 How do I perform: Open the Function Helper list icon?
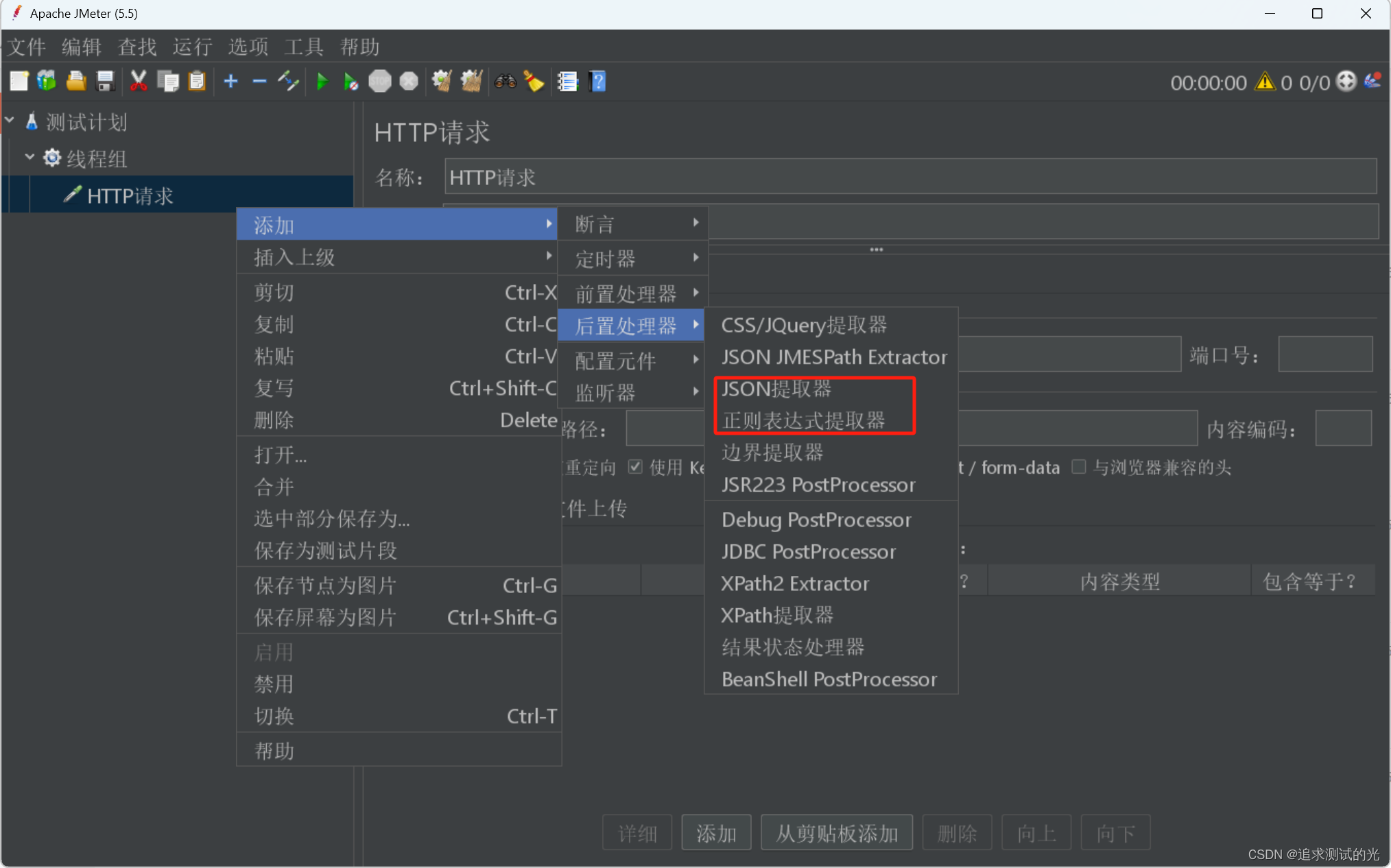[567, 82]
